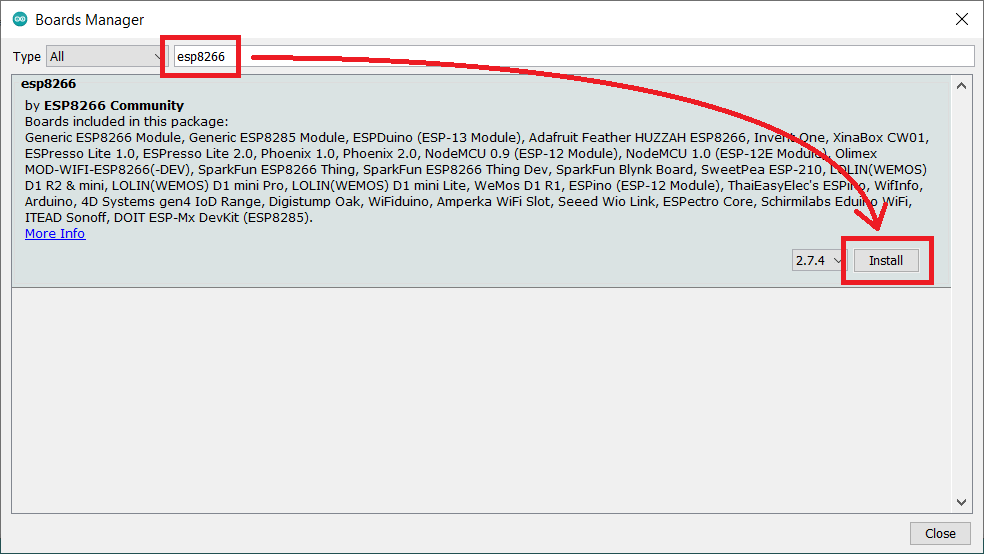Select the esp8266 package title
This screenshot has width=984, height=554.
[48, 84]
